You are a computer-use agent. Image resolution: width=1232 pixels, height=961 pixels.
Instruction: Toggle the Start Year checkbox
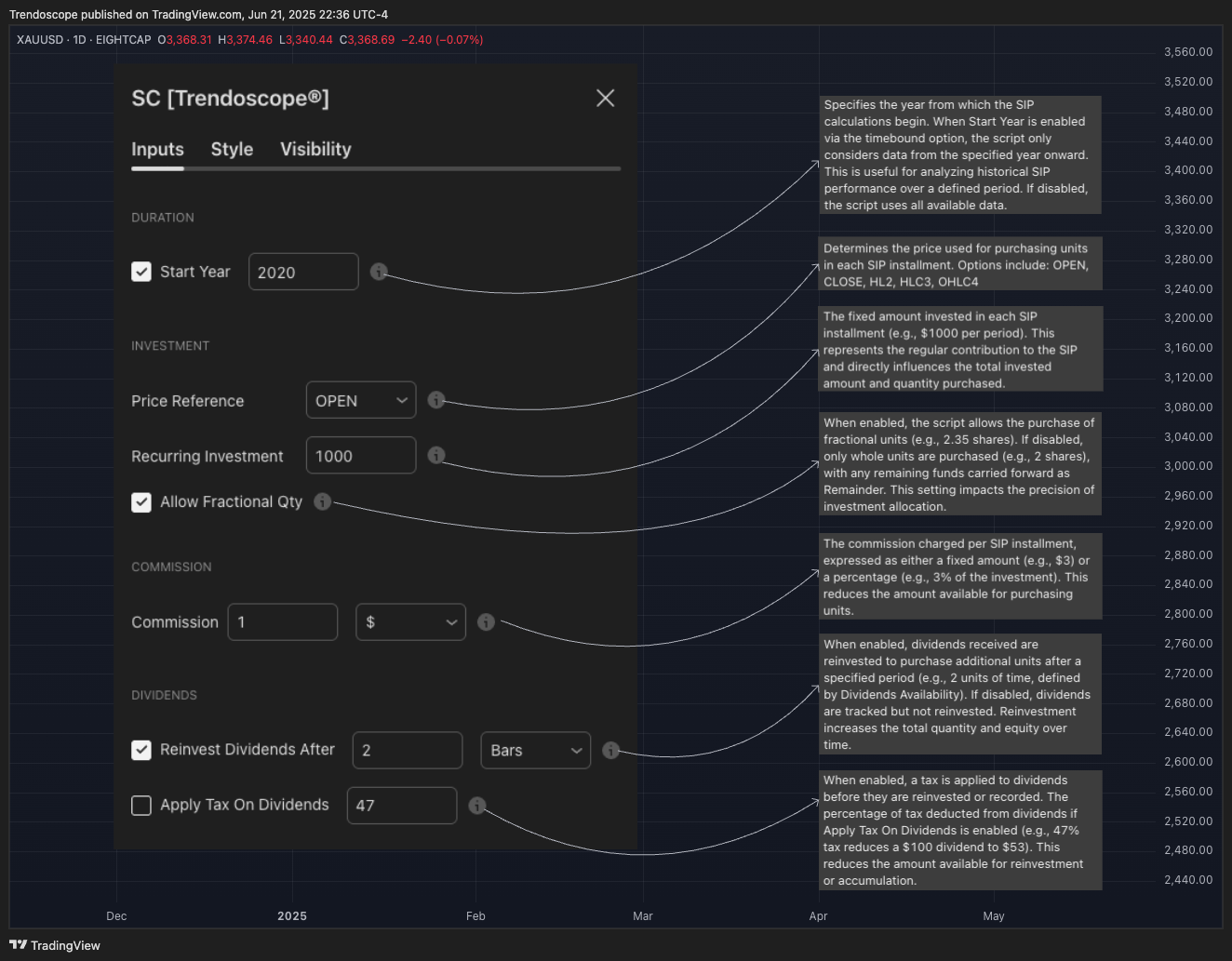tap(141, 272)
